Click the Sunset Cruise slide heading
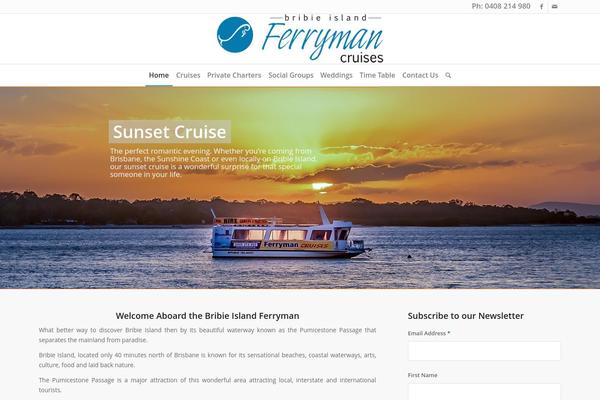The width and height of the screenshot is (600, 400). click(170, 132)
